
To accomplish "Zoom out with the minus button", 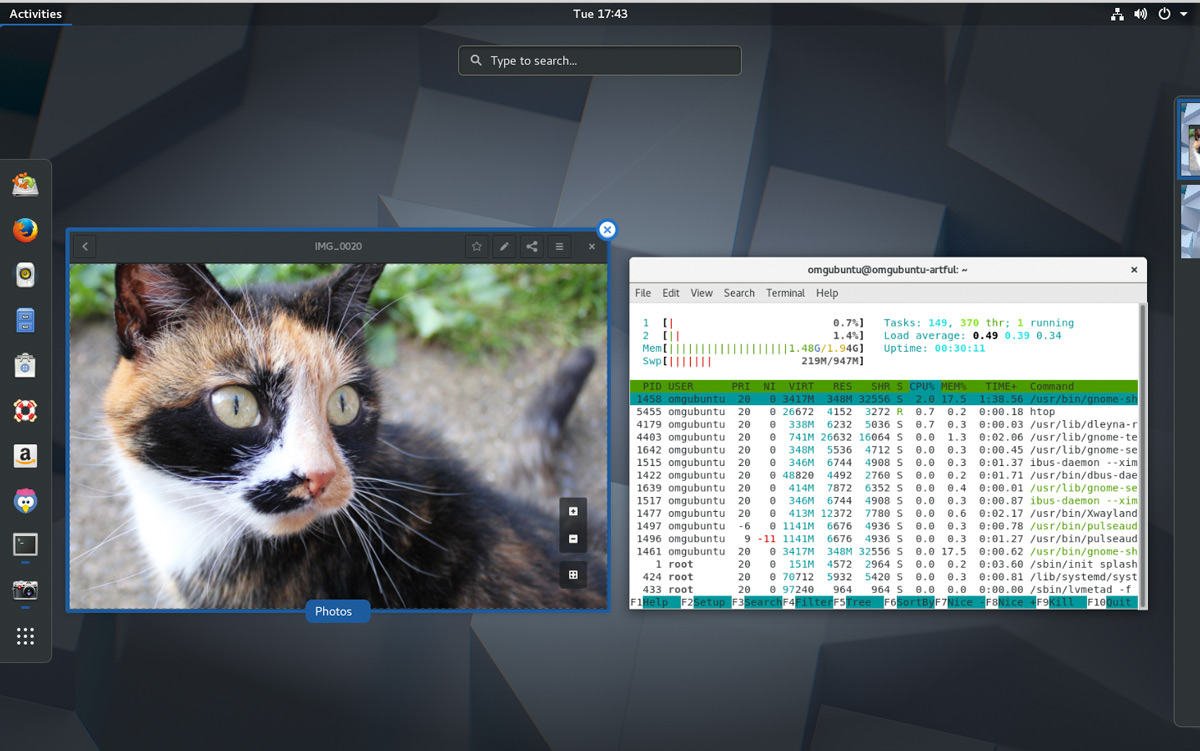I will tap(573, 539).
